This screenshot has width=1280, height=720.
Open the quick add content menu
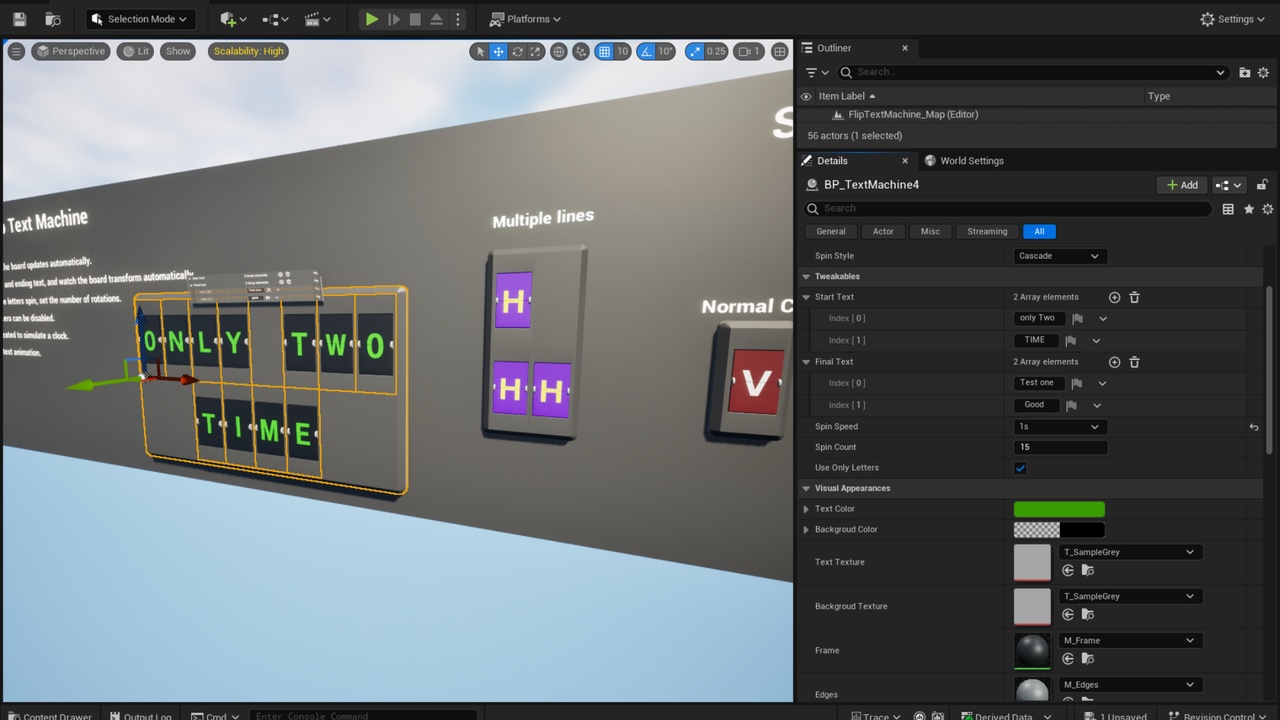click(x=233, y=19)
